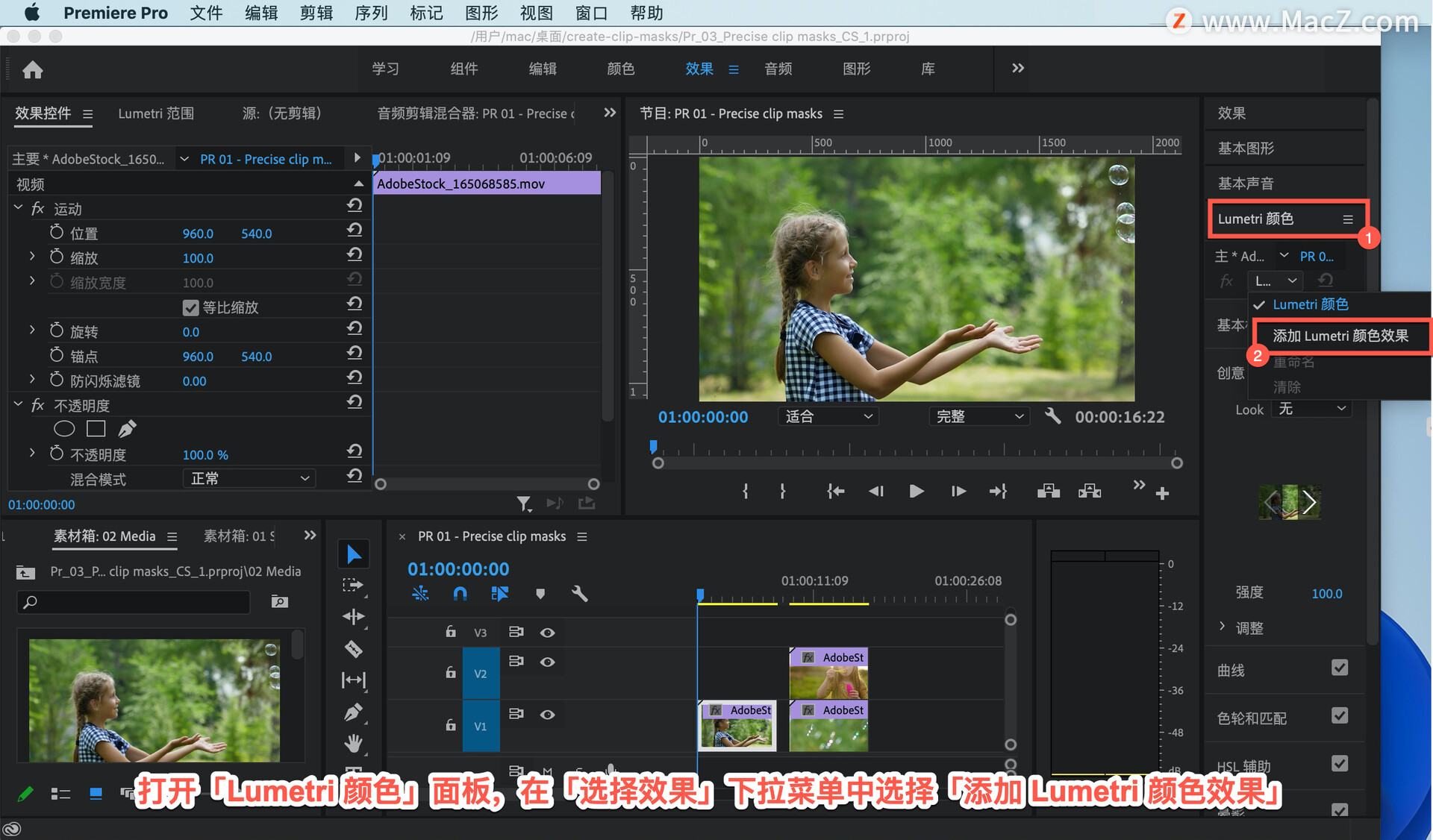Click the filter properties funnel icon
The width and height of the screenshot is (1433, 840).
click(x=525, y=504)
